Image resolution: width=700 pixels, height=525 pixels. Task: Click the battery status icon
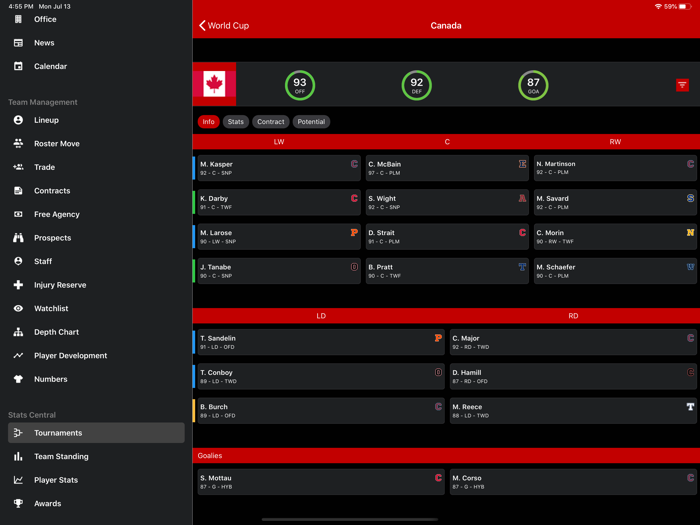(x=685, y=6)
